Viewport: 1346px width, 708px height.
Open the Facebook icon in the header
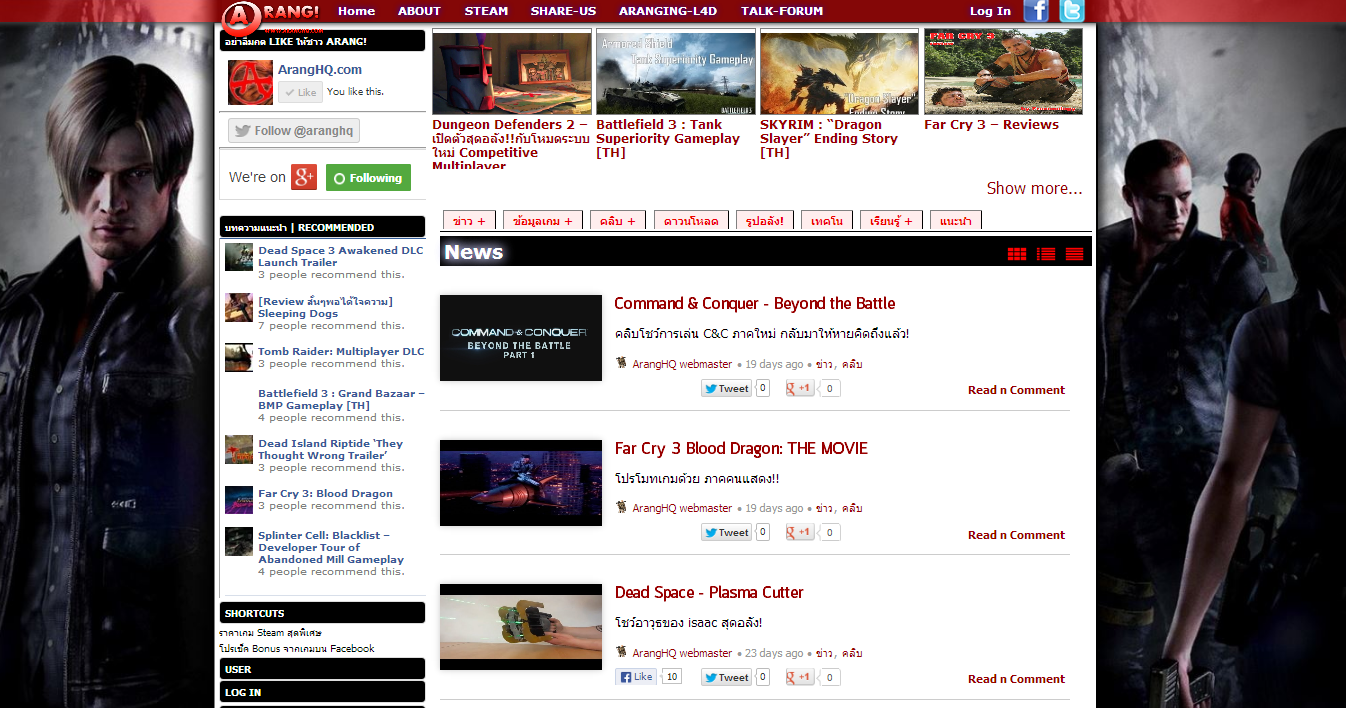pyautogui.click(x=1036, y=11)
